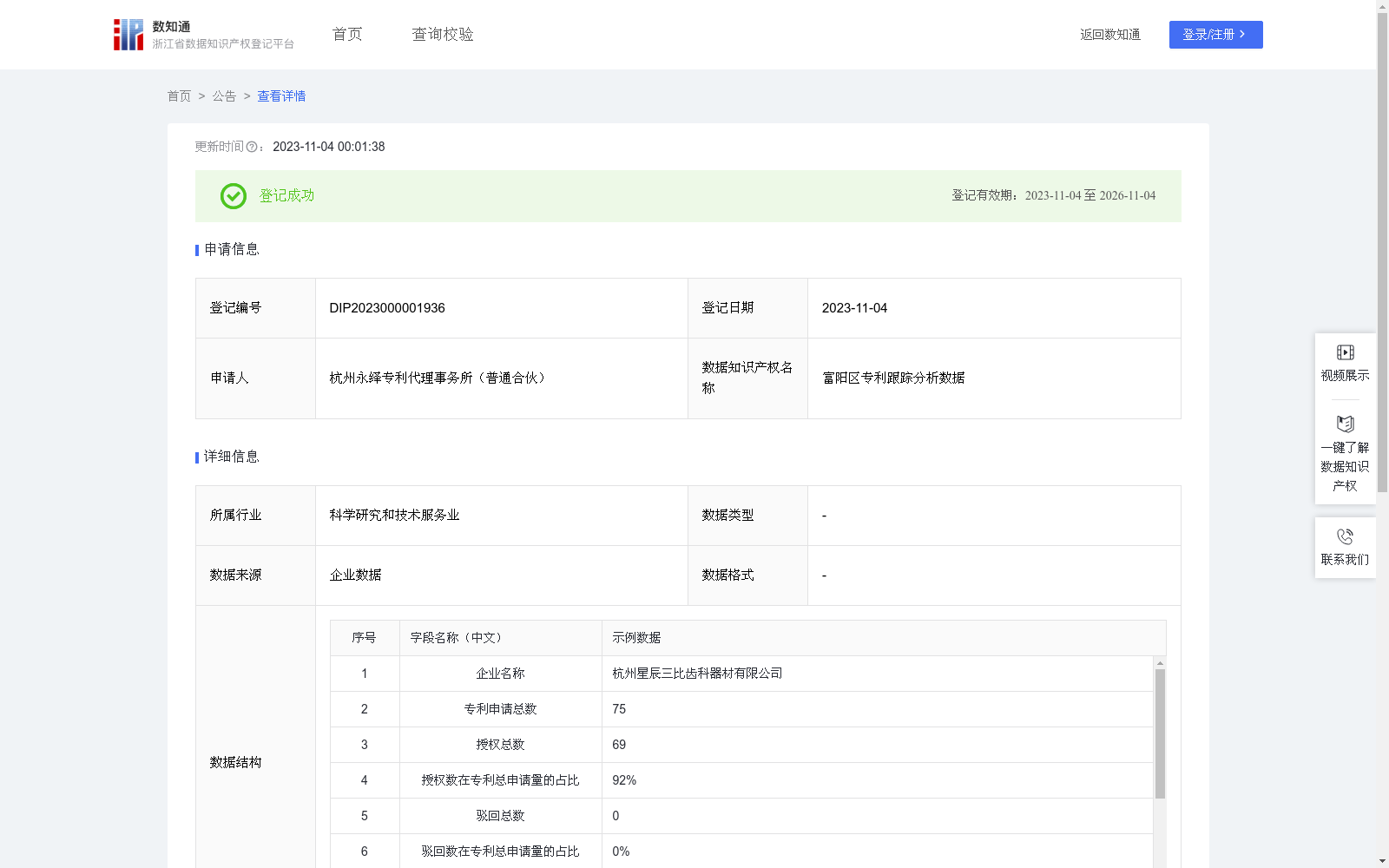This screenshot has height=868, width=1389.
Task: Click the 驳回数在专利总申请量的占比 field
Action: (500, 852)
